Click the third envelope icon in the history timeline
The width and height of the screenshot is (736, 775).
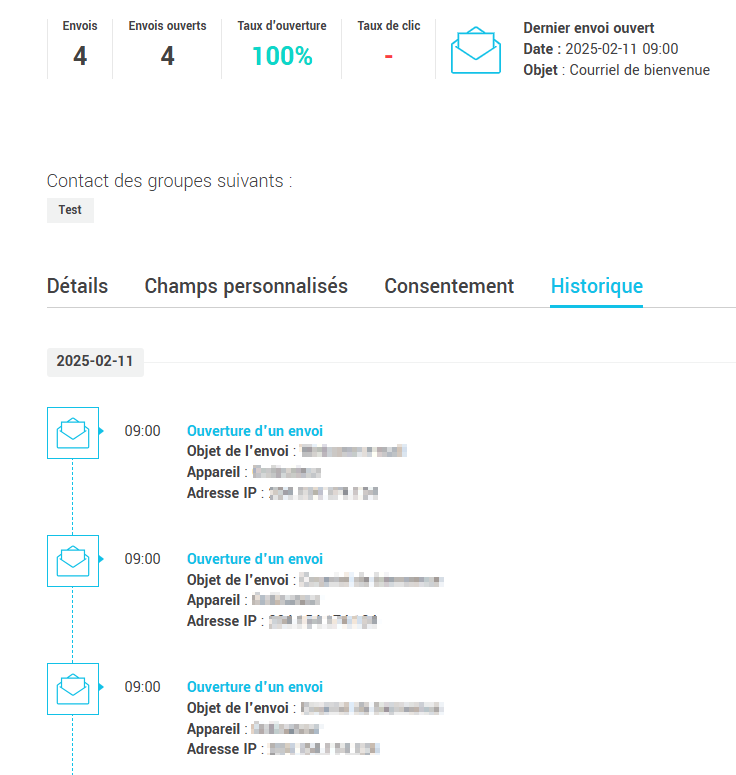[73, 688]
